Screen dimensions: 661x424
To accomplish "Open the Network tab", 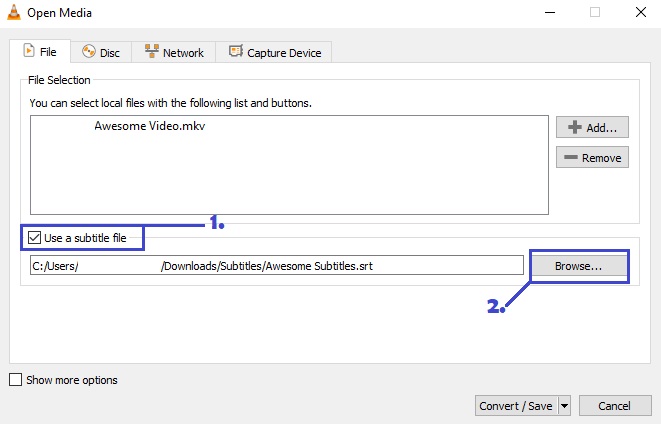I will coord(174,52).
